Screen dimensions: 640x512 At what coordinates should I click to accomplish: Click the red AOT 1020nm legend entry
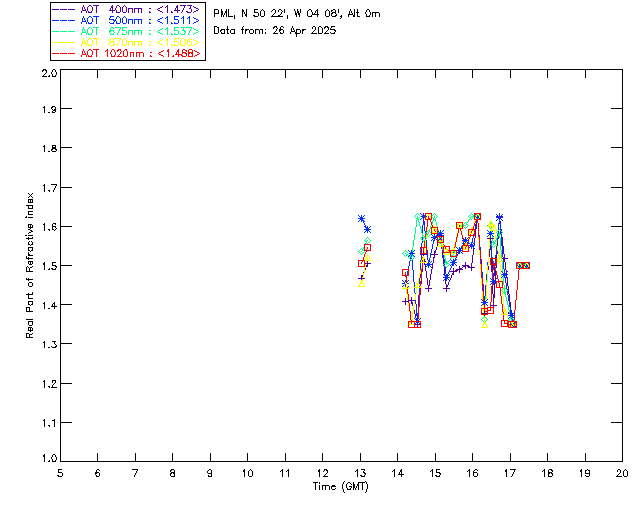[x=127, y=53]
